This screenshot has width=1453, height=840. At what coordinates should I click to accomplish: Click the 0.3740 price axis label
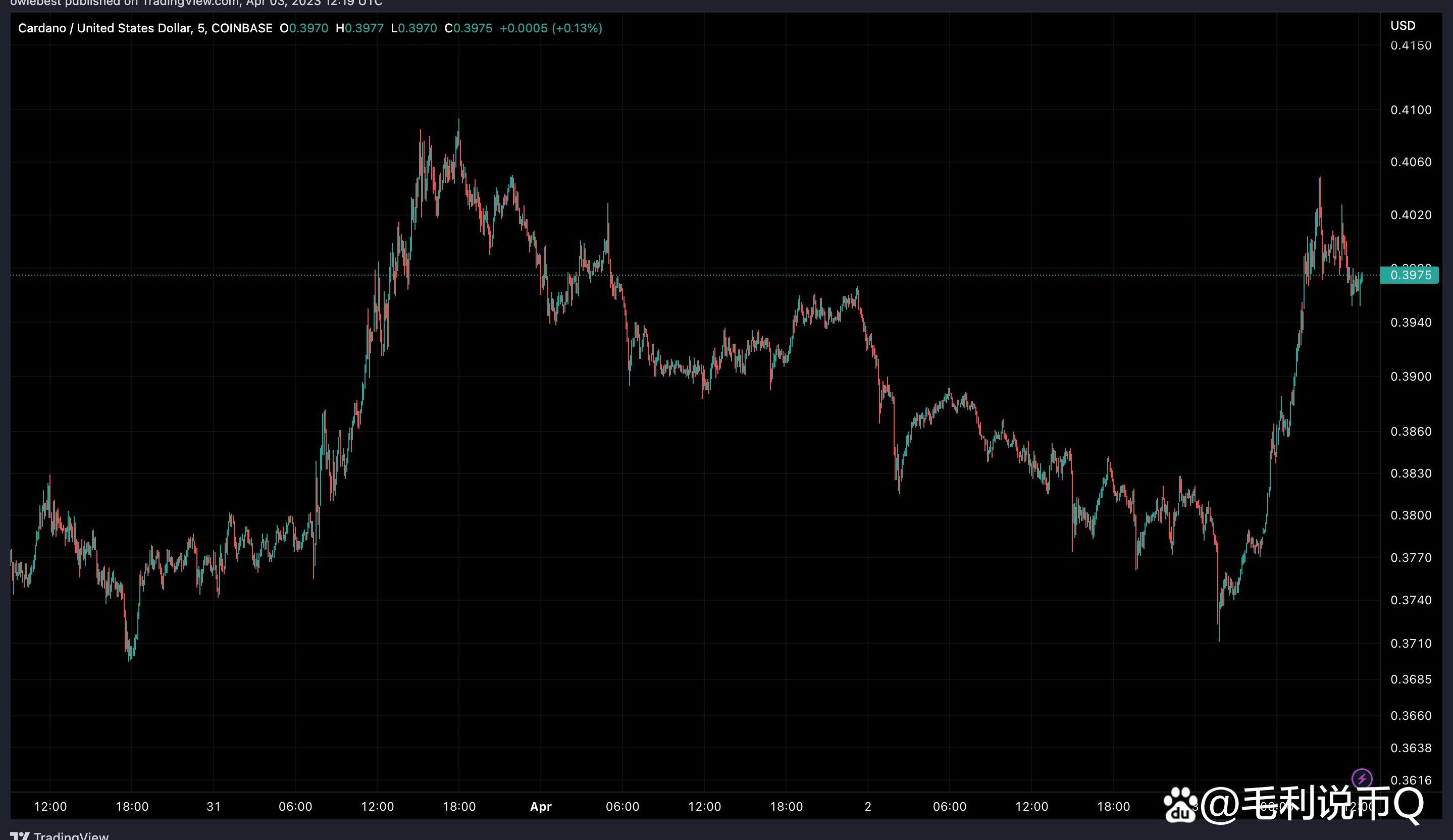[1411, 600]
